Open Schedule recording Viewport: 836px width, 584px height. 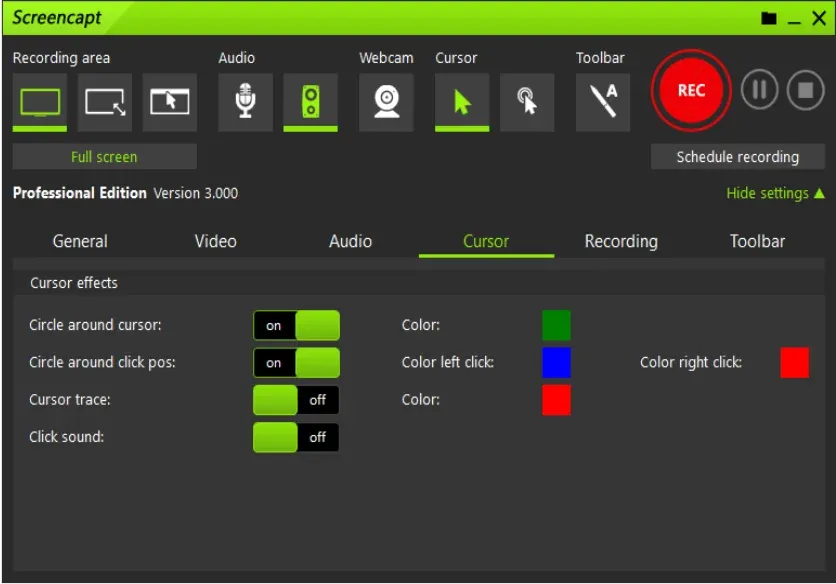point(737,157)
